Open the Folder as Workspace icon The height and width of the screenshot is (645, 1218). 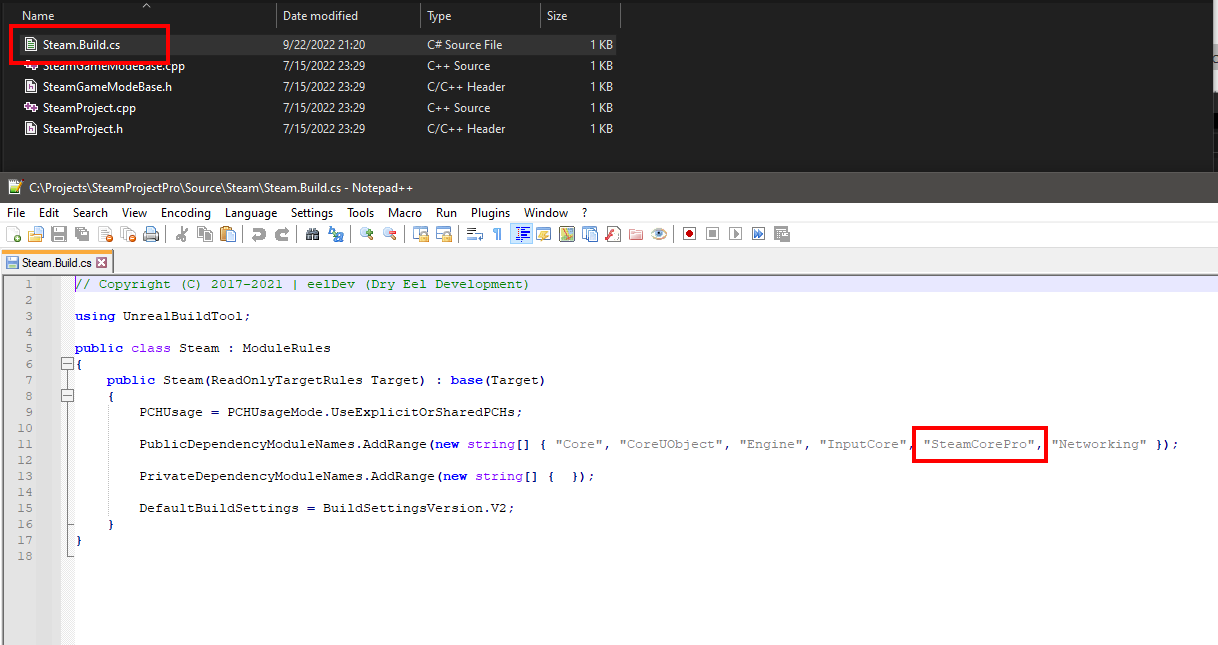coord(636,234)
